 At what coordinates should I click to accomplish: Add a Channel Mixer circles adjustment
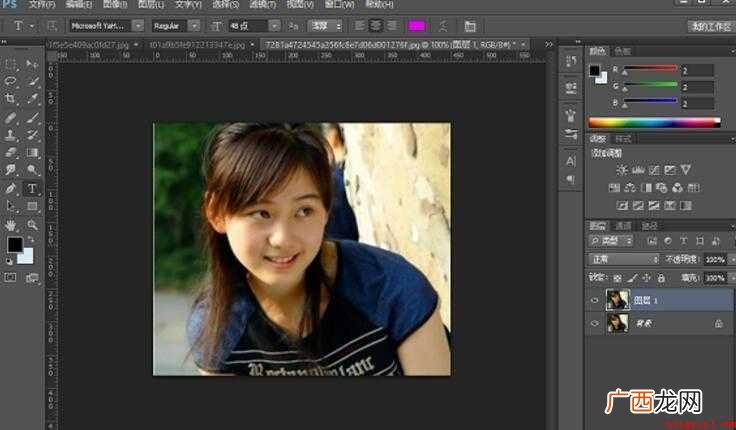click(x=677, y=188)
